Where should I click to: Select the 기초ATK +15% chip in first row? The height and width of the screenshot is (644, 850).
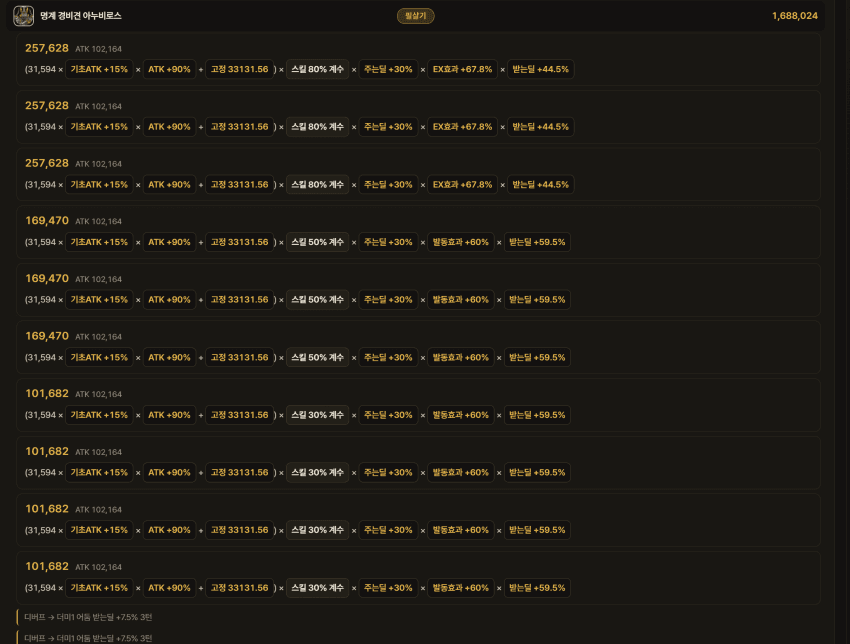point(99,69)
